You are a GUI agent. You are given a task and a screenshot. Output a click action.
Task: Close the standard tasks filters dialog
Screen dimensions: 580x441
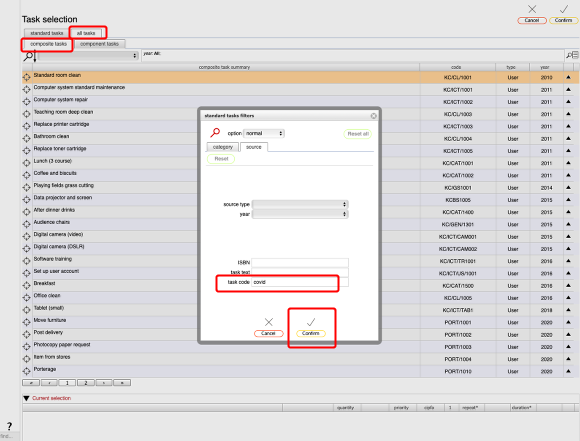(x=374, y=116)
